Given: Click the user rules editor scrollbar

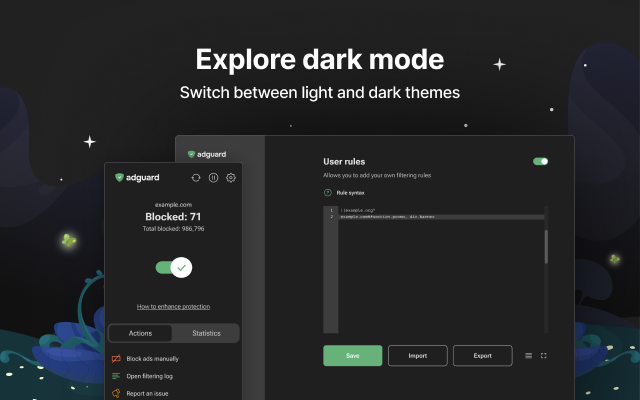Looking at the screenshot, I should (546, 247).
